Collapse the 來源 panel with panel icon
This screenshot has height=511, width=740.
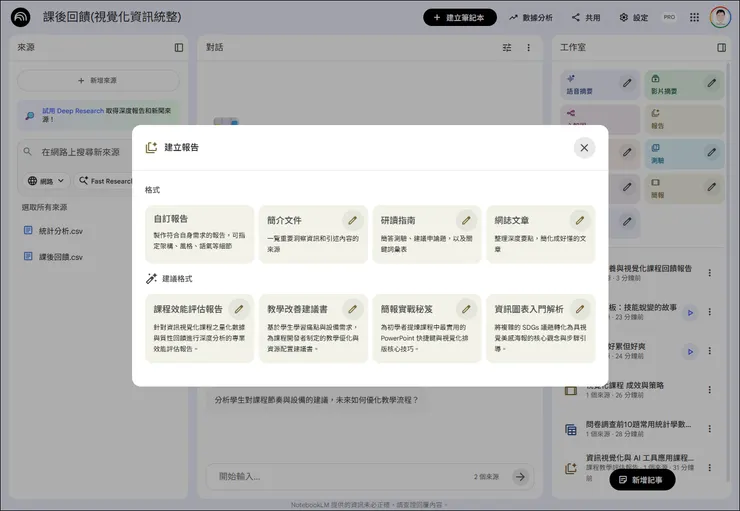179,48
